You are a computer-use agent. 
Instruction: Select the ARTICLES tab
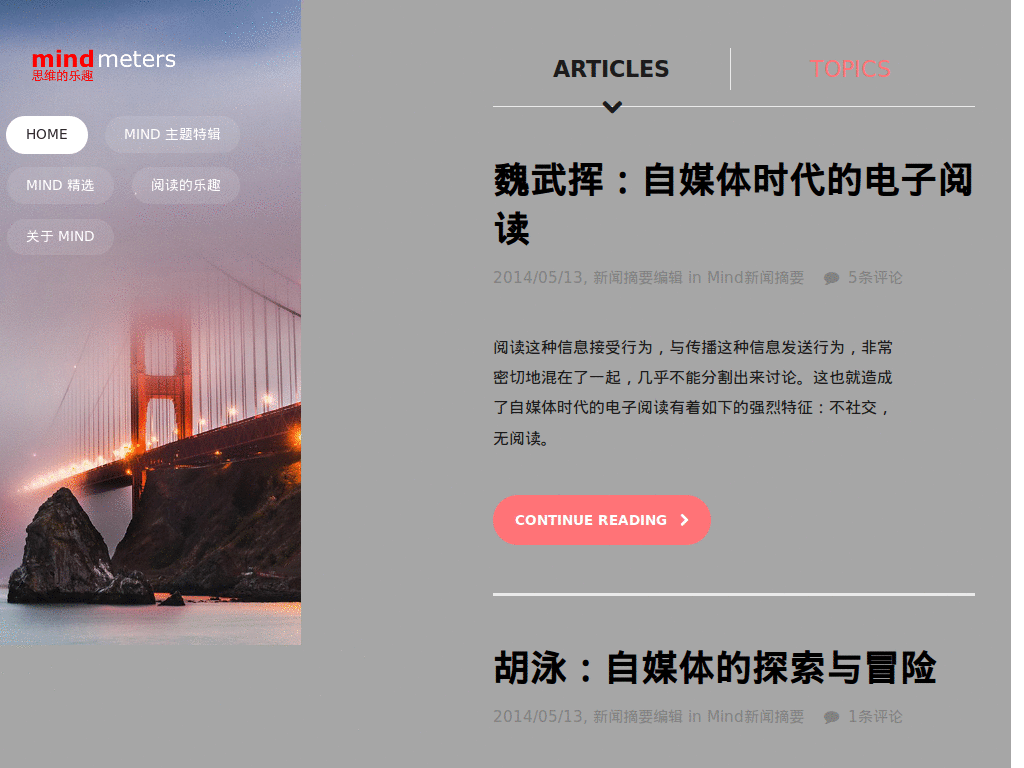(611, 69)
